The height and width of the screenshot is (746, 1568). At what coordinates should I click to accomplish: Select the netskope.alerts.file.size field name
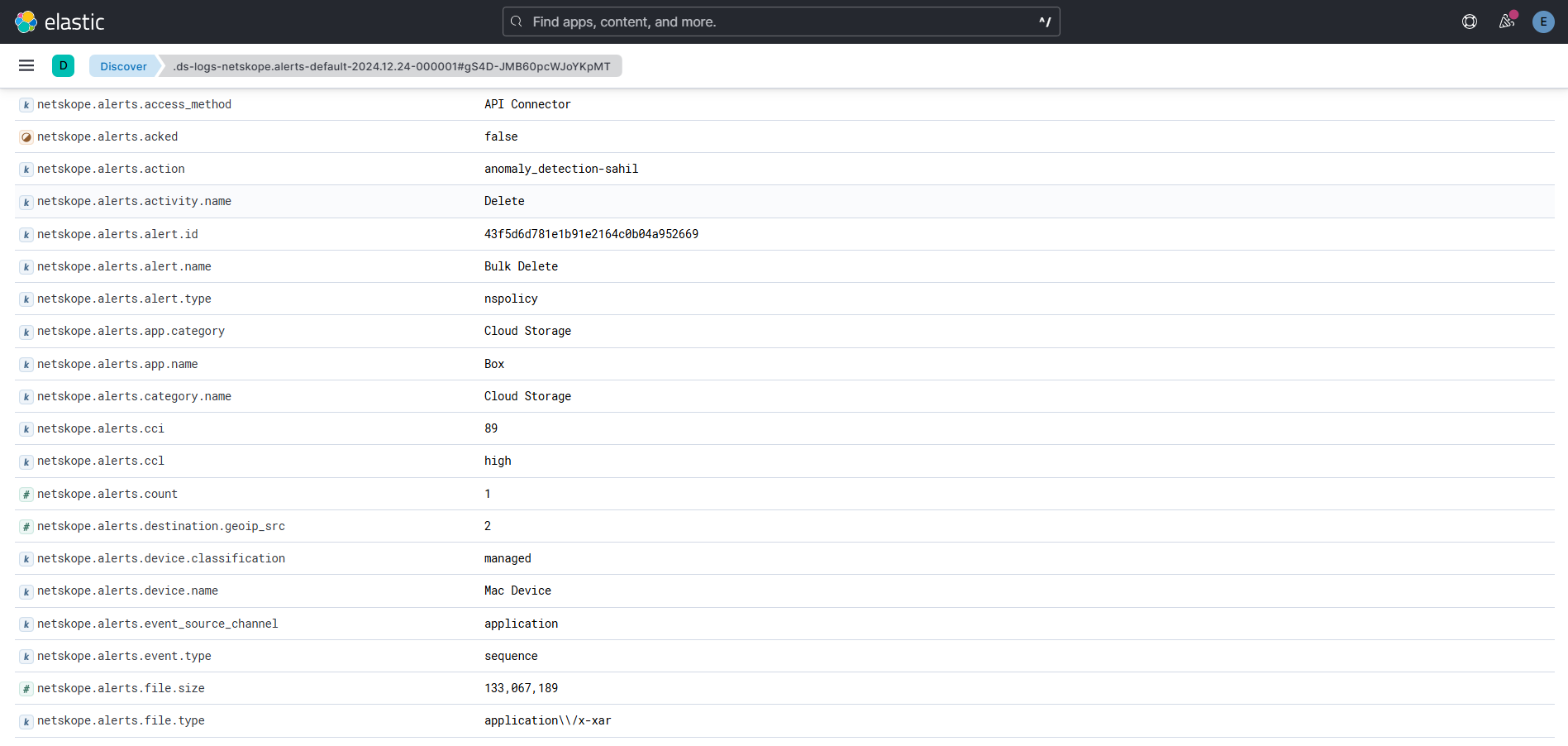[x=121, y=688]
